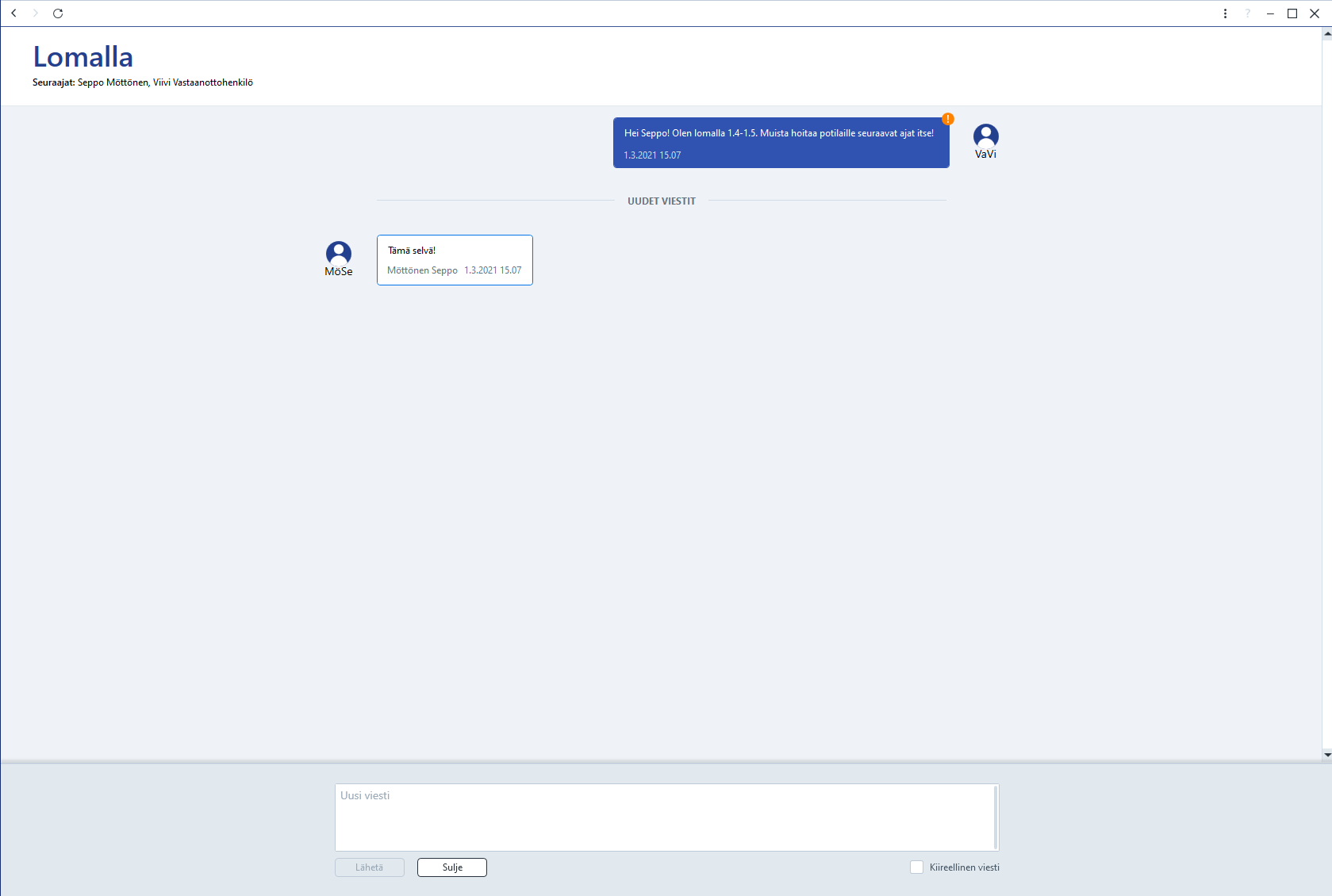The height and width of the screenshot is (896, 1332).
Task: Select the 'Hei Seppo! Olen lomalla' message
Action: pos(781,143)
